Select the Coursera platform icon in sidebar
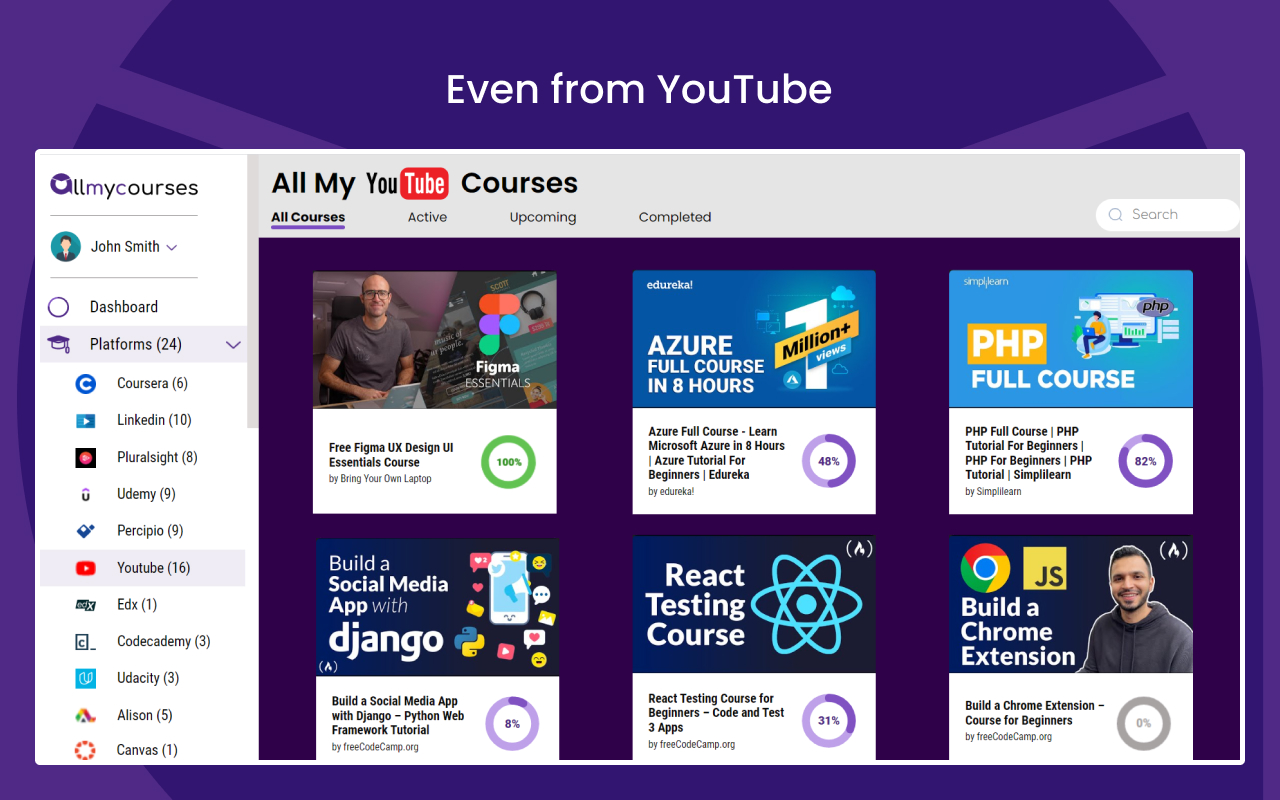Image resolution: width=1280 pixels, height=800 pixels. pos(84,383)
